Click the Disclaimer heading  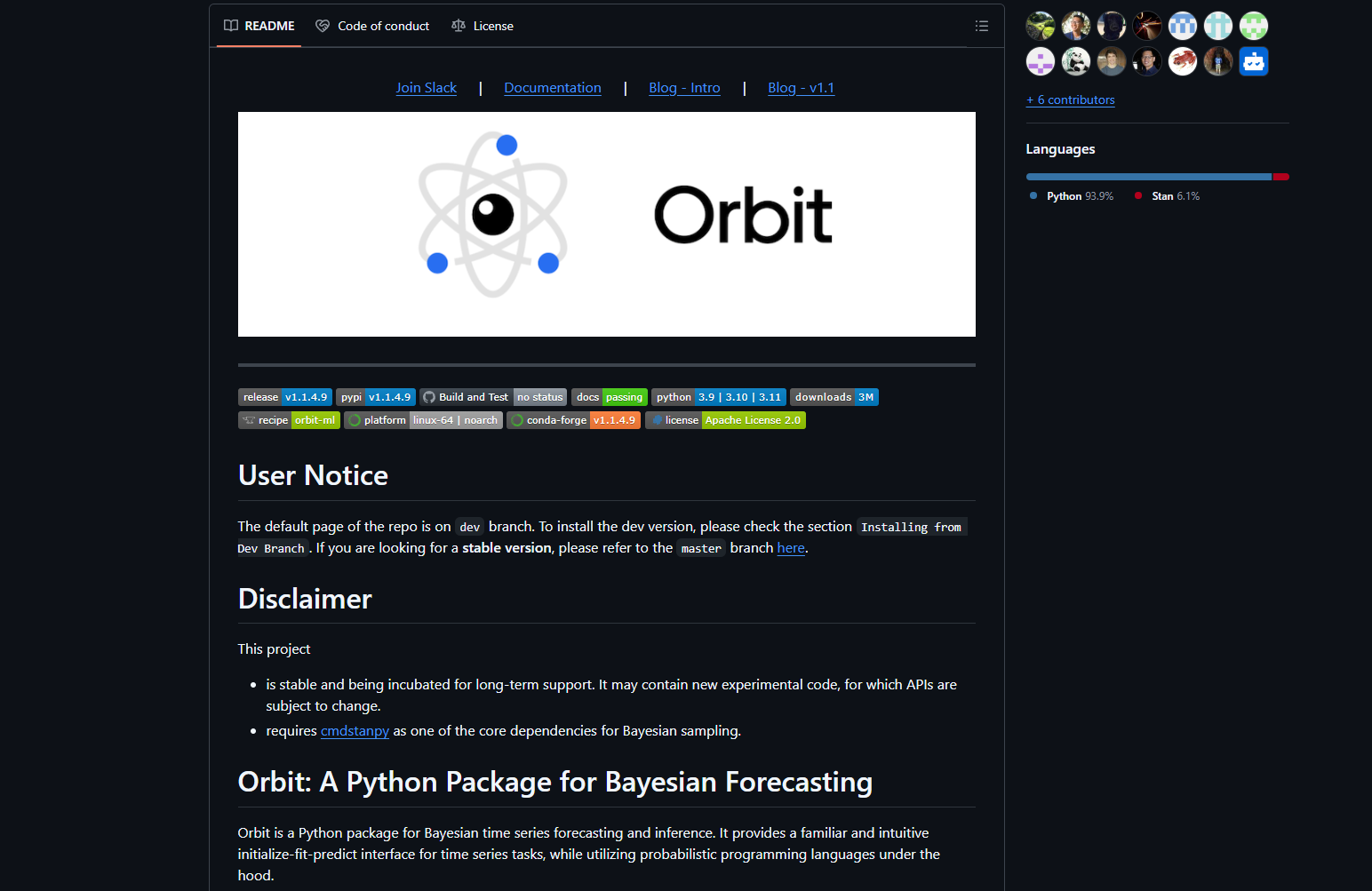pos(305,599)
